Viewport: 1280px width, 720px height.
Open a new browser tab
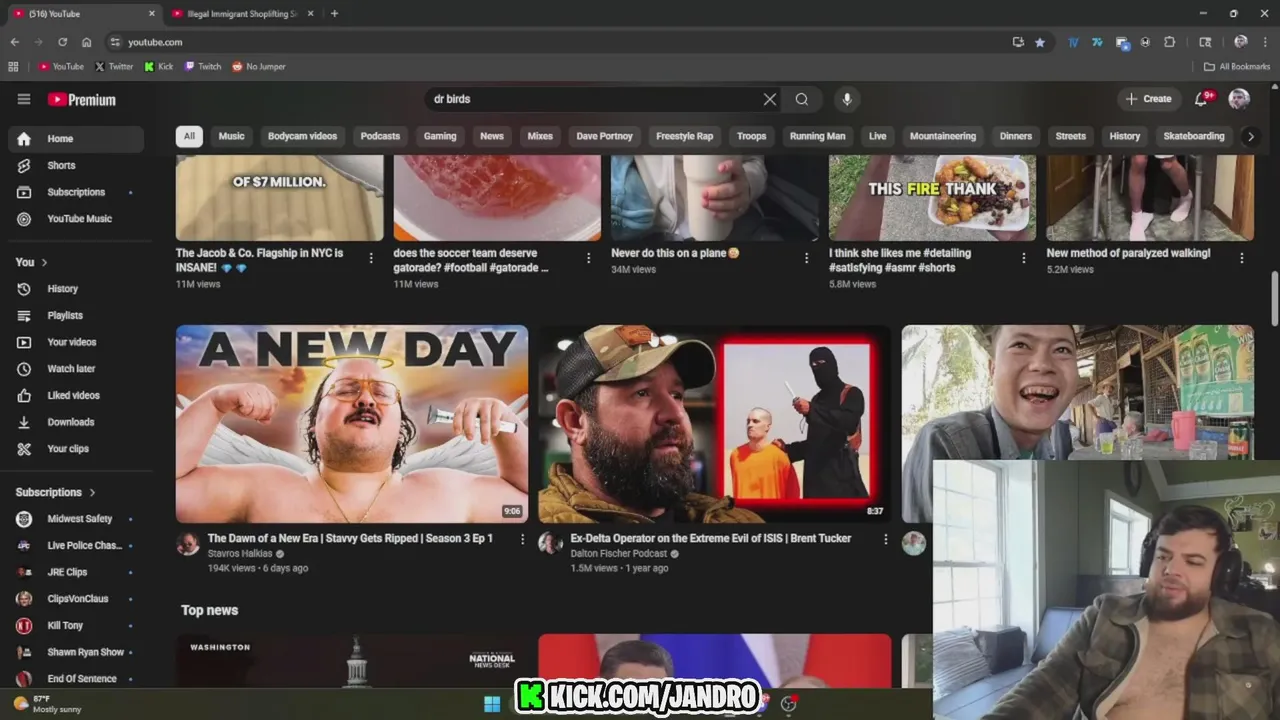pos(334,14)
